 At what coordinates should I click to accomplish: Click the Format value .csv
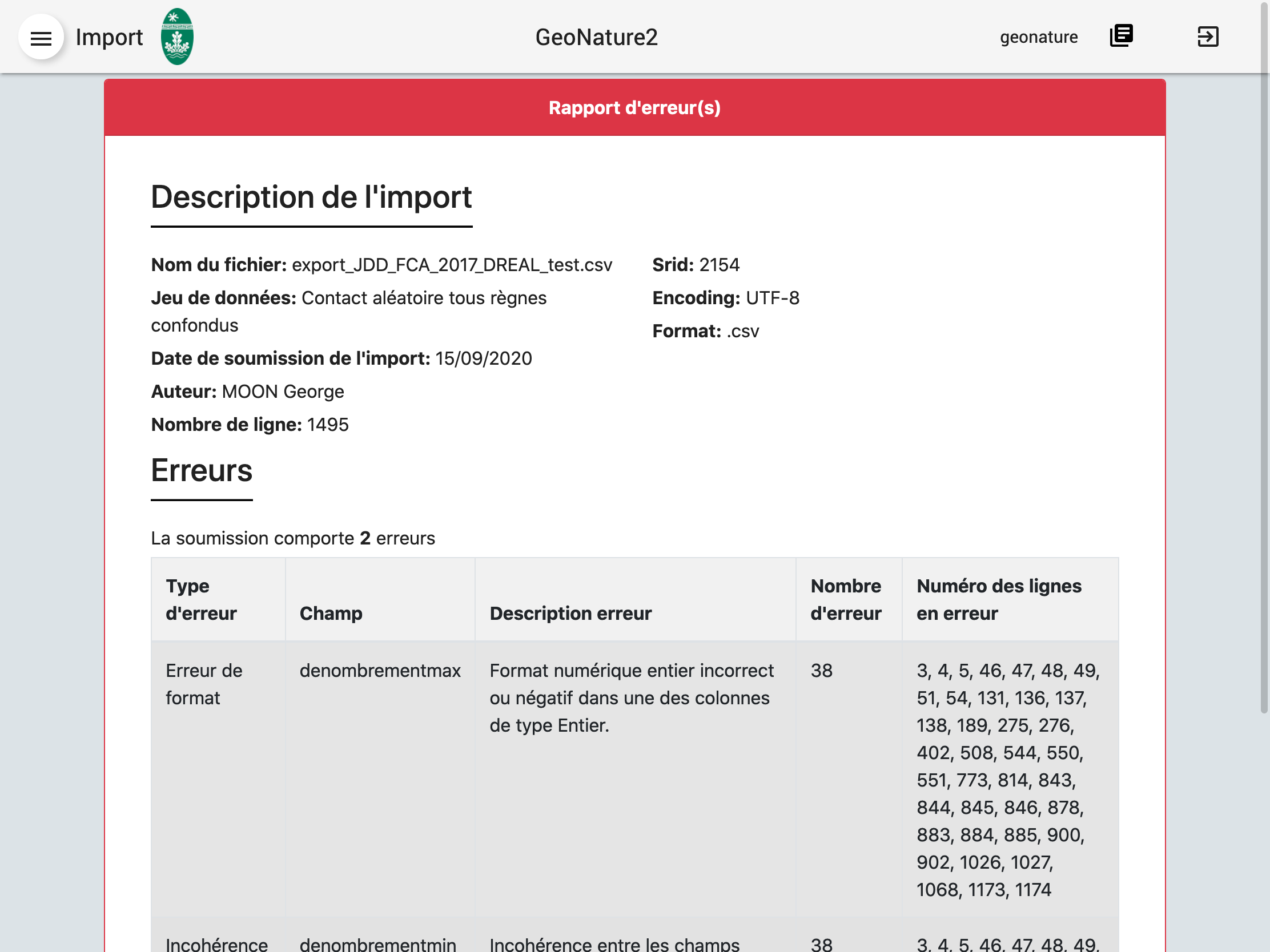tap(742, 332)
